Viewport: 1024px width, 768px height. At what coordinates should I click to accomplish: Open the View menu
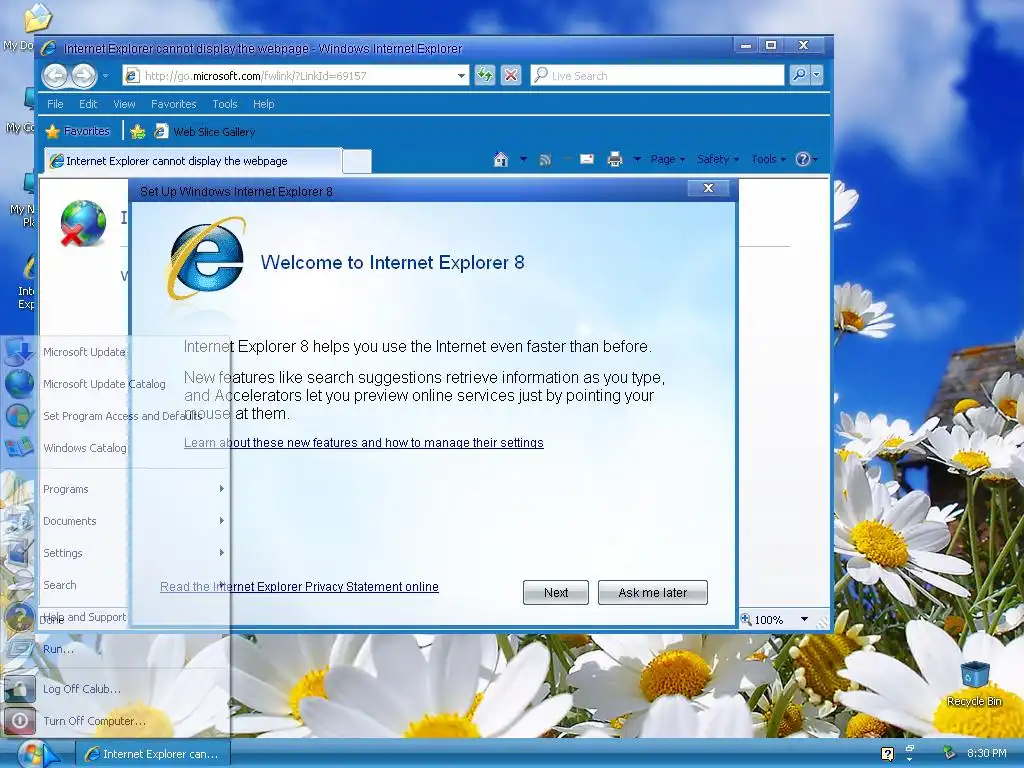point(124,104)
